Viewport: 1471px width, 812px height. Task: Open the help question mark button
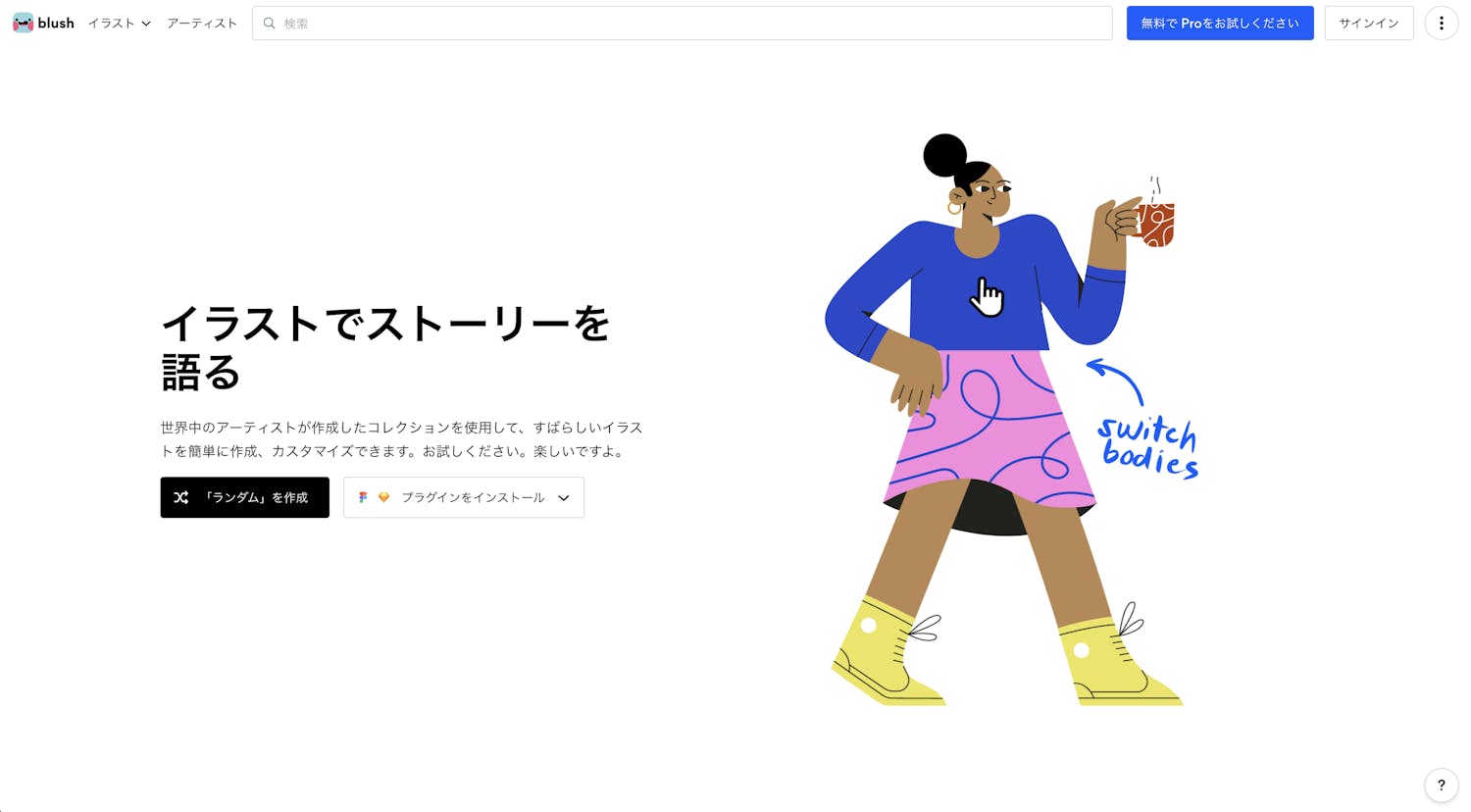(x=1441, y=785)
